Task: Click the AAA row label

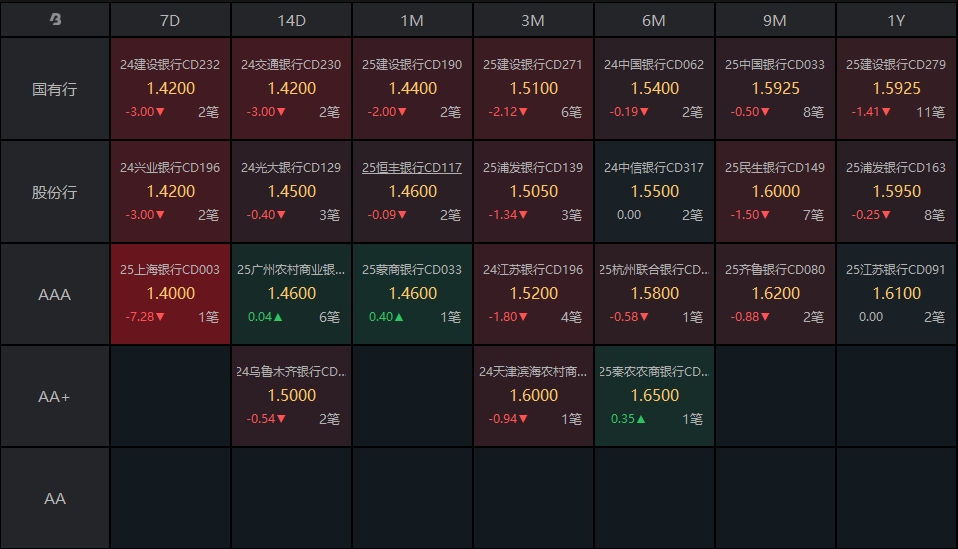Action: pos(55,294)
